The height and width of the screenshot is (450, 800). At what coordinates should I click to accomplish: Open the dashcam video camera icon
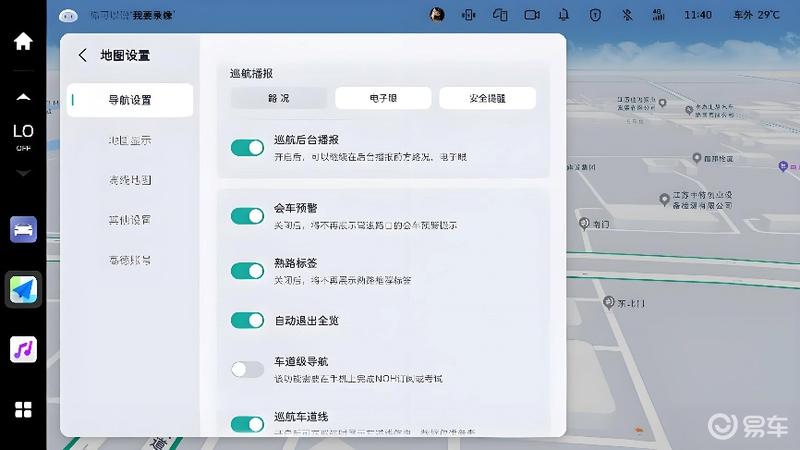(532, 15)
